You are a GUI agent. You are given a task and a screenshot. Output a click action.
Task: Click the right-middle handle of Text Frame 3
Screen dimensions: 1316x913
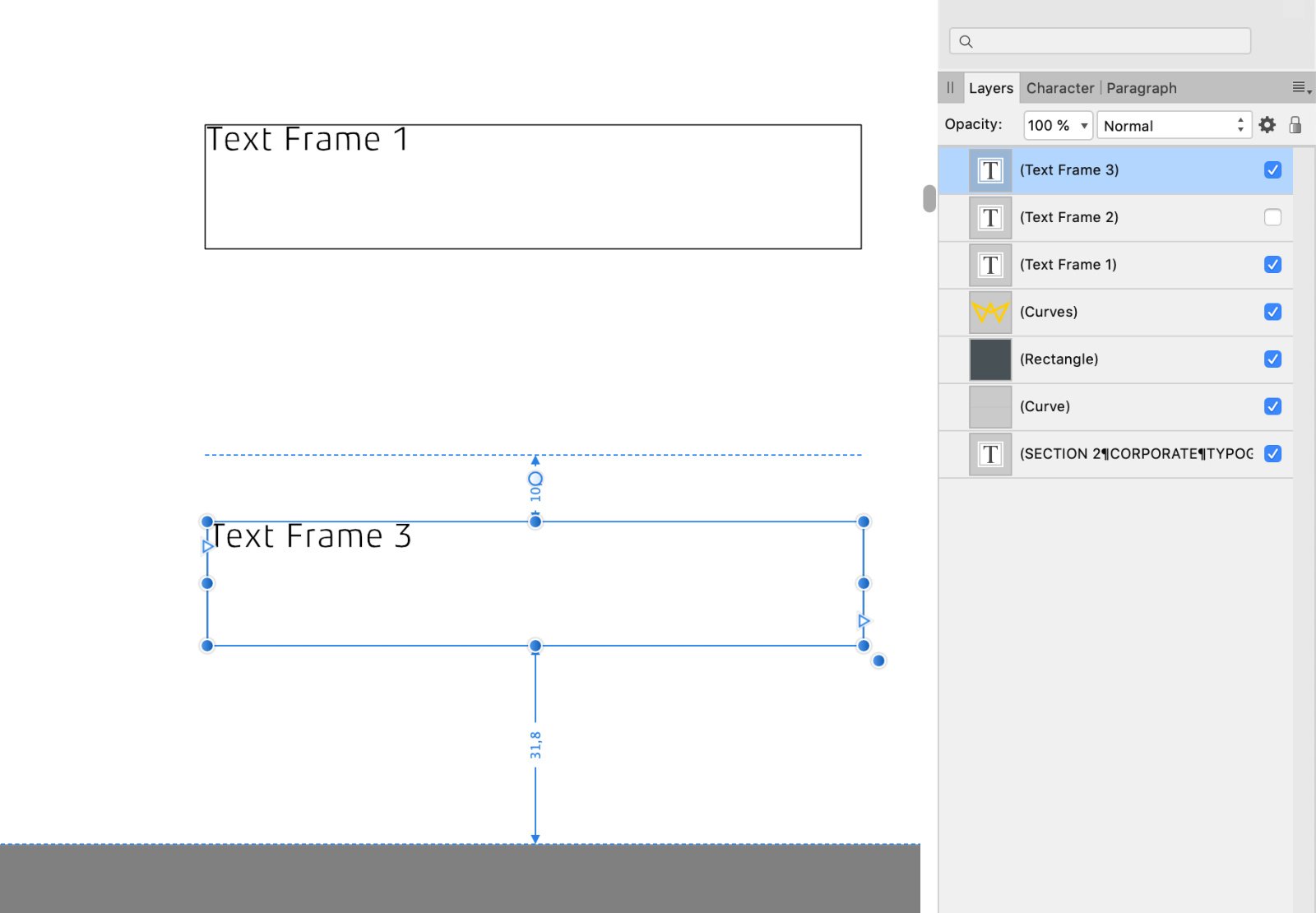click(864, 583)
